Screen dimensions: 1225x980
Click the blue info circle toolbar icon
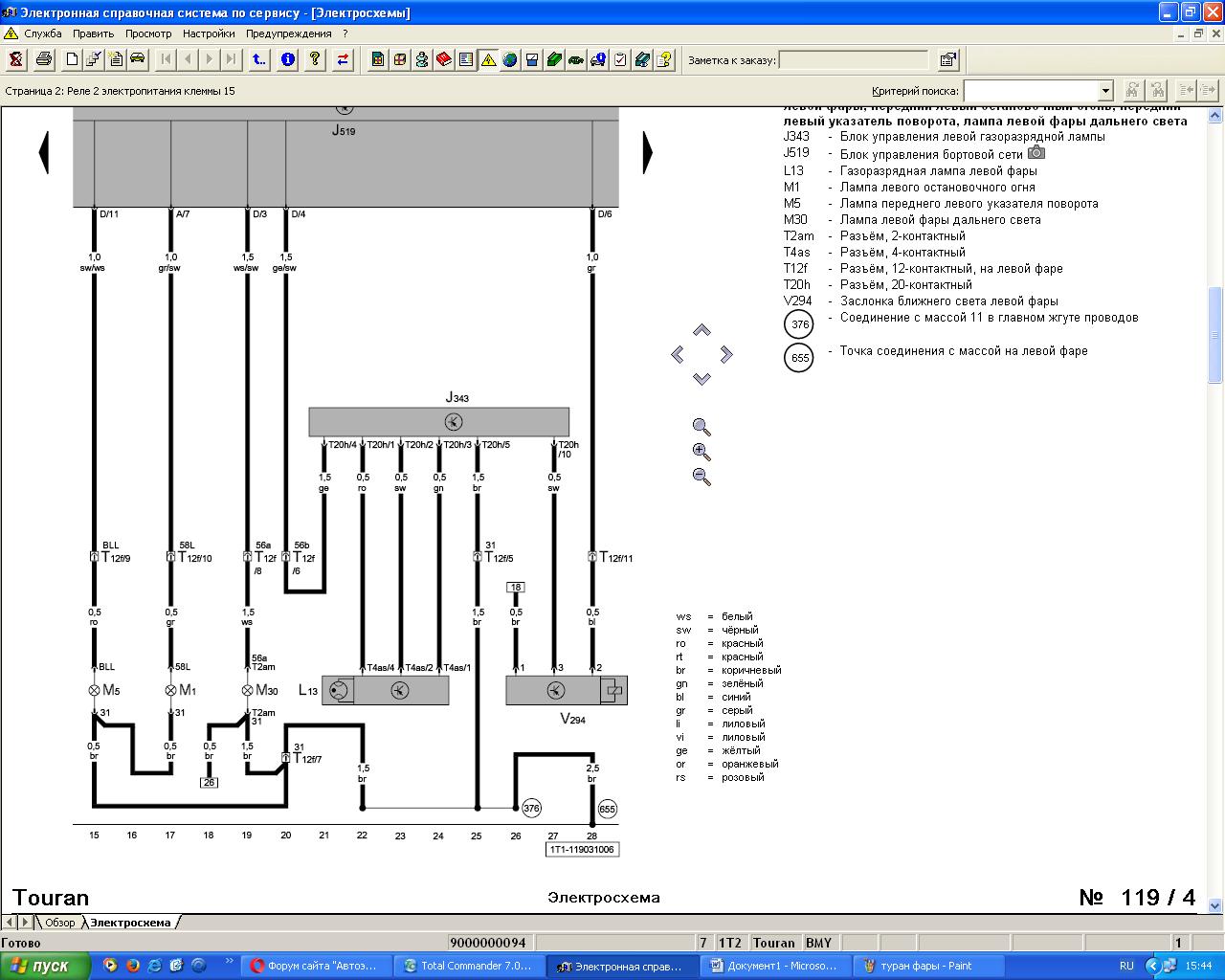(x=287, y=59)
